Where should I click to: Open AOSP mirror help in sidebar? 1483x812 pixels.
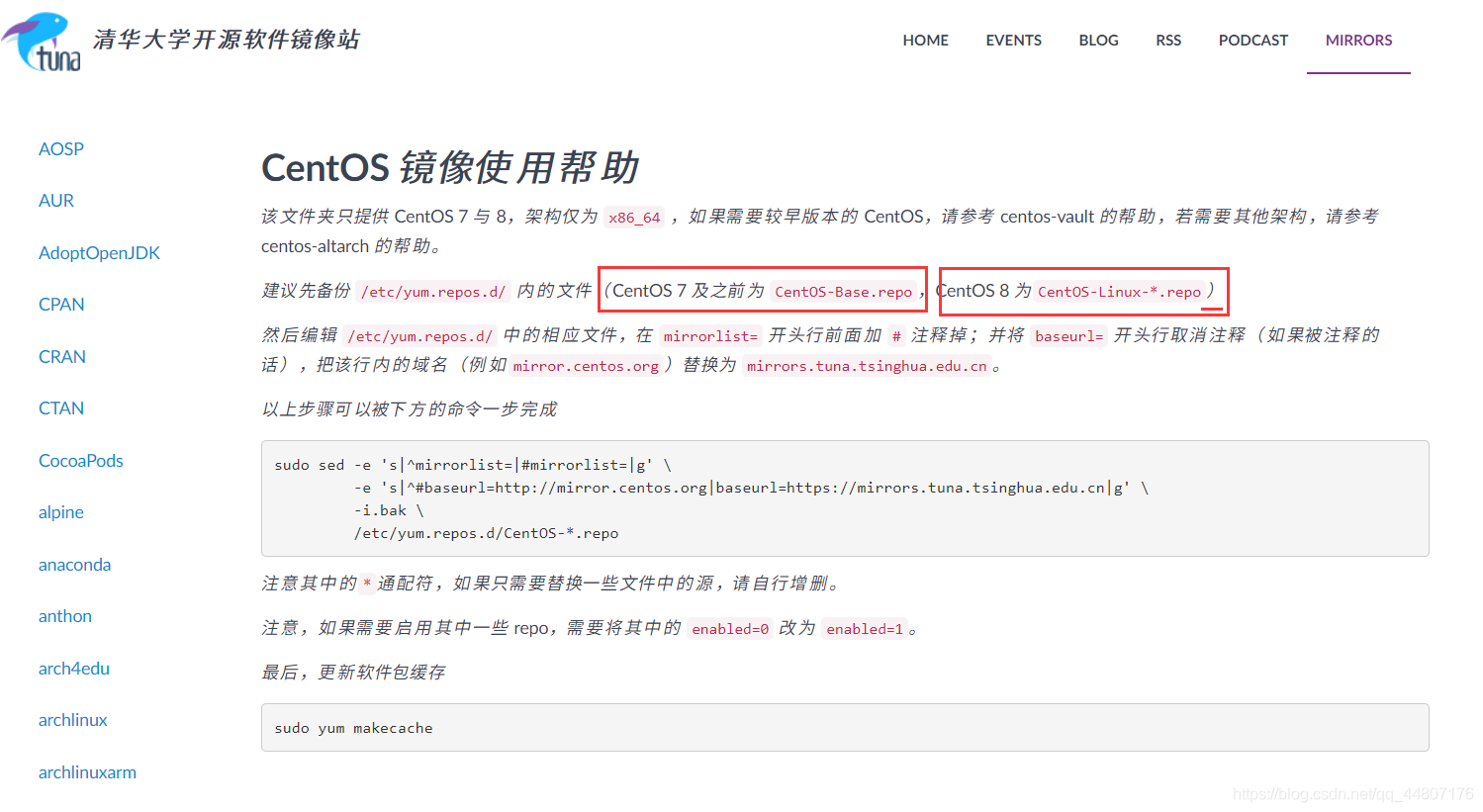pyautogui.click(x=61, y=149)
